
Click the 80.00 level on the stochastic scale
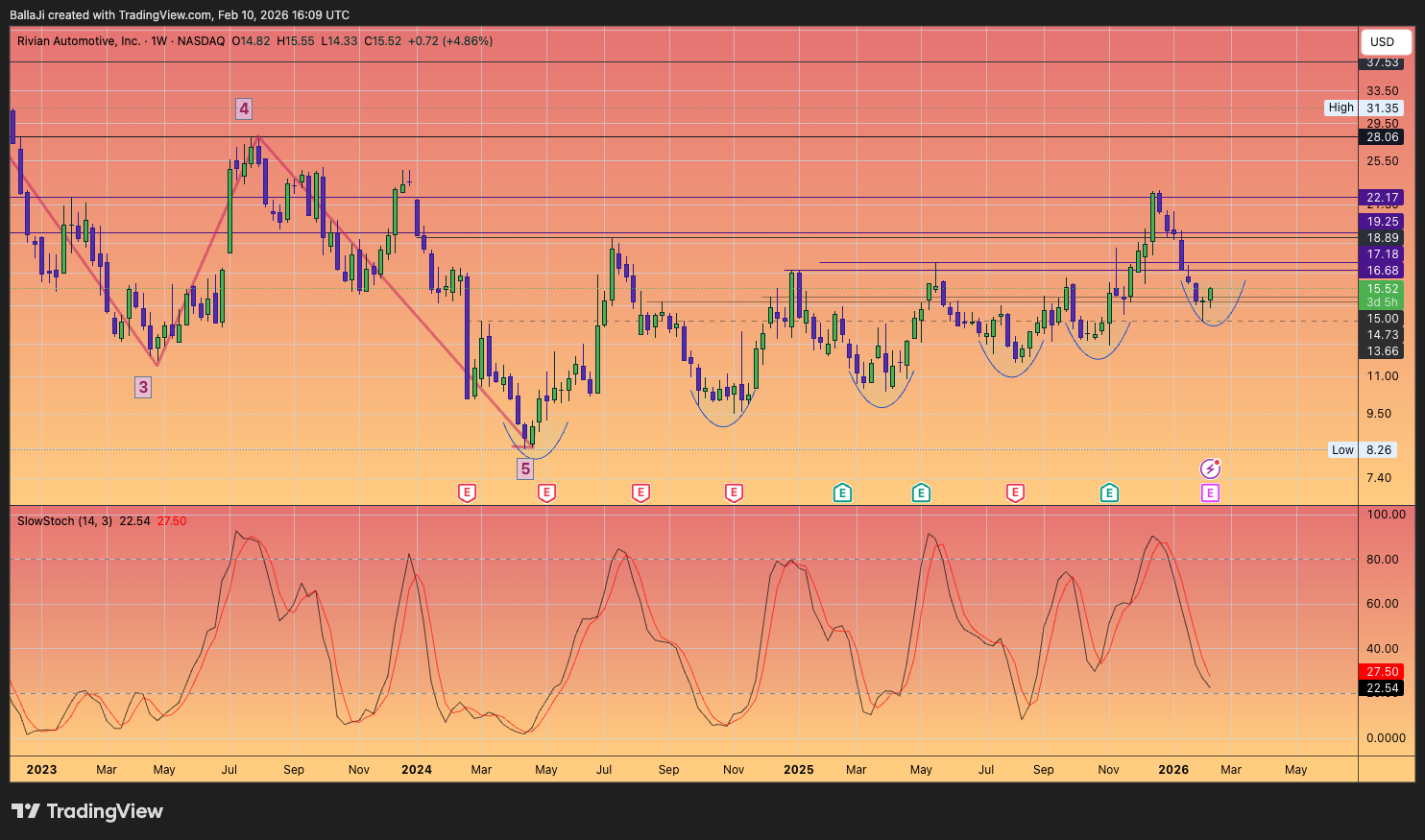click(1383, 560)
